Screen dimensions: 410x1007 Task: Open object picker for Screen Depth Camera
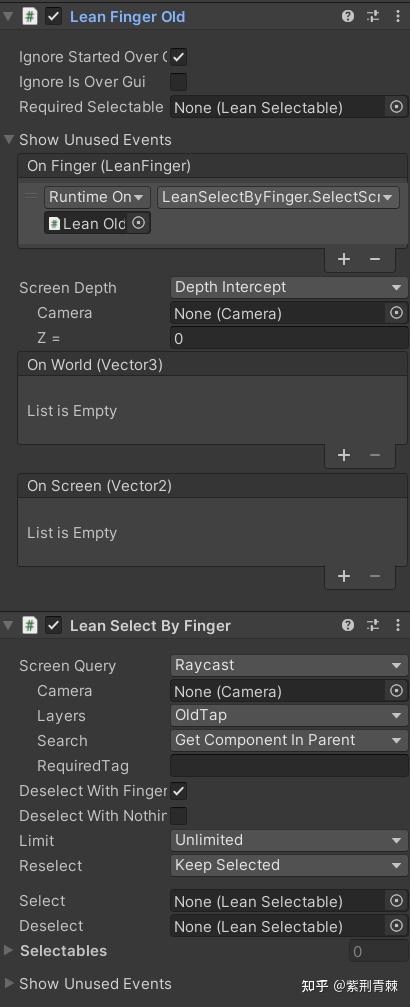(397, 313)
